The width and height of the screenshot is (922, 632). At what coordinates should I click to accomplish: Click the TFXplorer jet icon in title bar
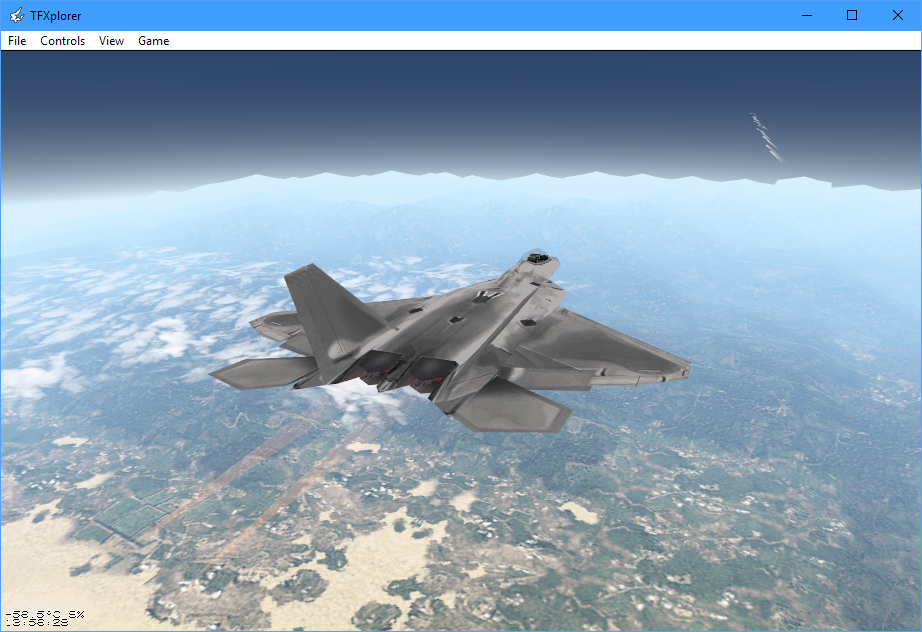(x=16, y=15)
